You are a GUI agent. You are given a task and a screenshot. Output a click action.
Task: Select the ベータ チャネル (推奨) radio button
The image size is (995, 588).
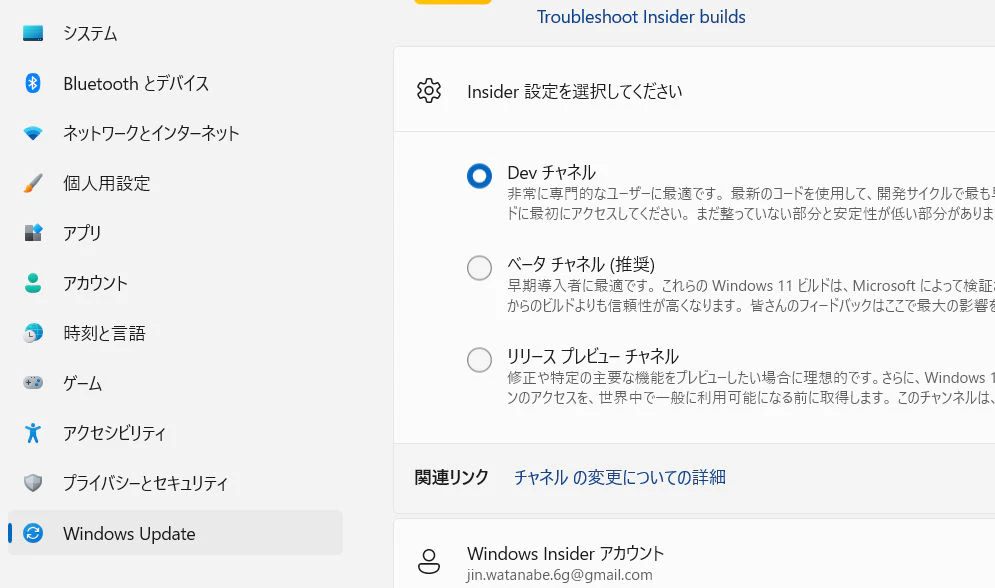[479, 268]
